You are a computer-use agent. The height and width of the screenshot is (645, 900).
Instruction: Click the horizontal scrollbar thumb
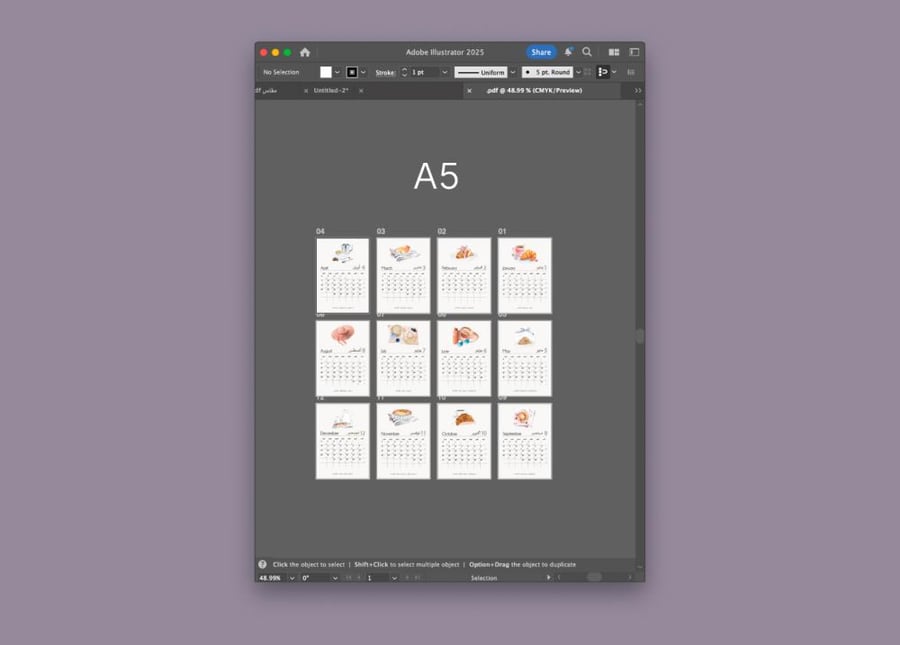594,577
